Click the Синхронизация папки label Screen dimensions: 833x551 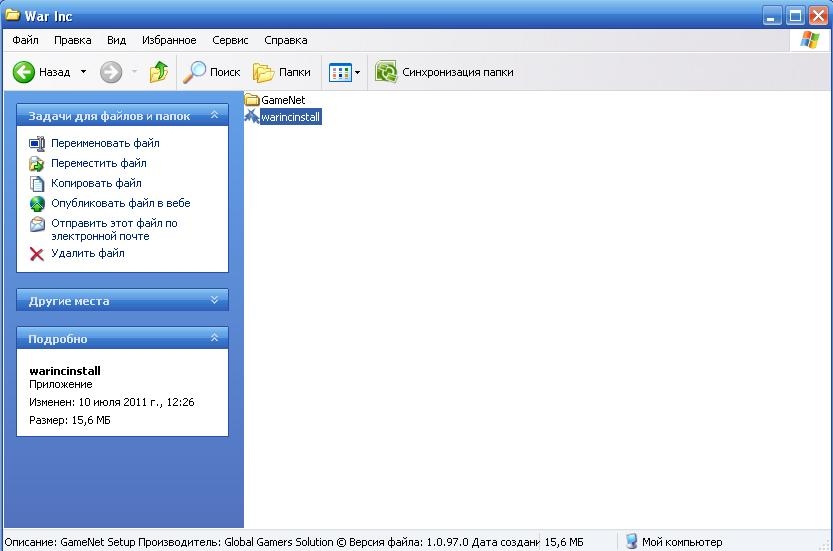(x=458, y=72)
